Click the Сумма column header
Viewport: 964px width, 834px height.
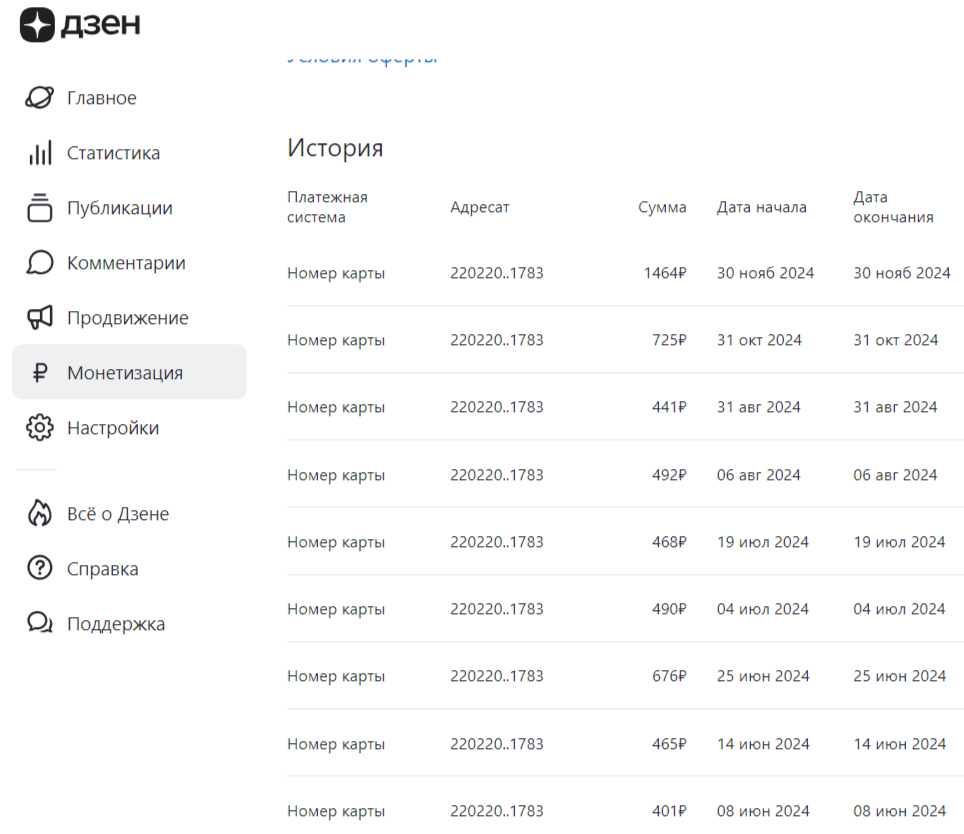tap(662, 207)
